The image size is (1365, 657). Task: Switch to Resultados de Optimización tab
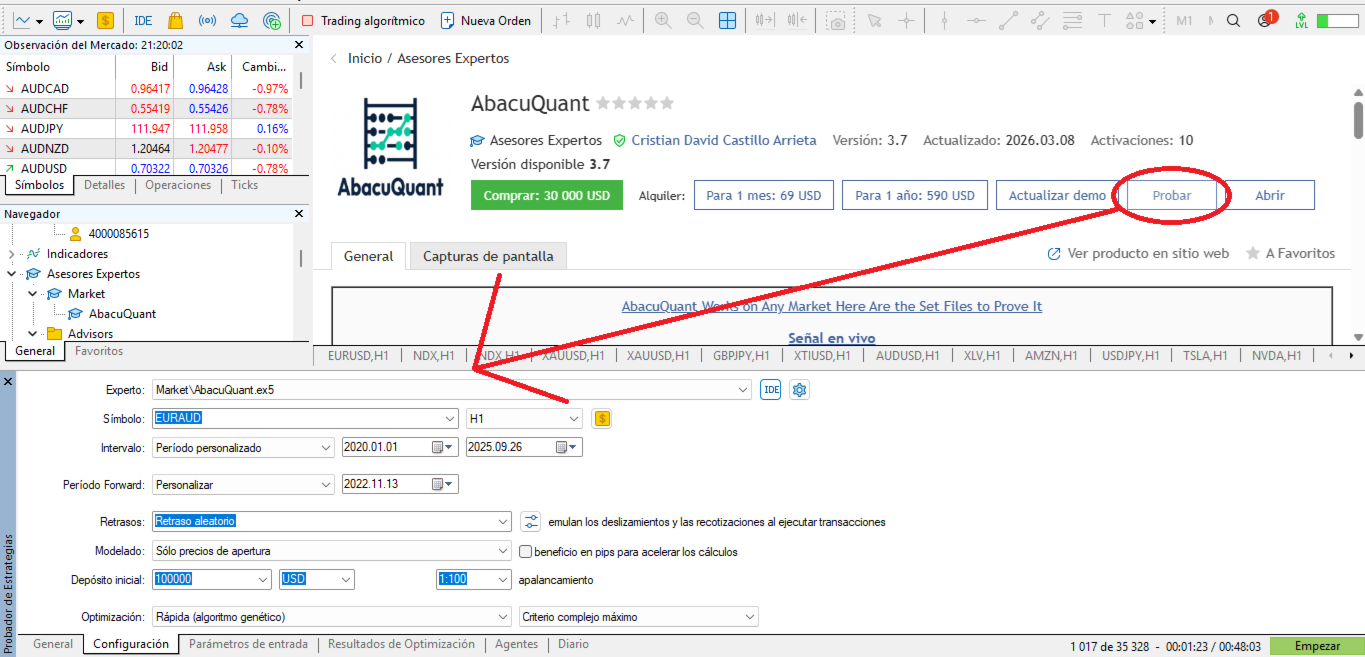click(401, 645)
